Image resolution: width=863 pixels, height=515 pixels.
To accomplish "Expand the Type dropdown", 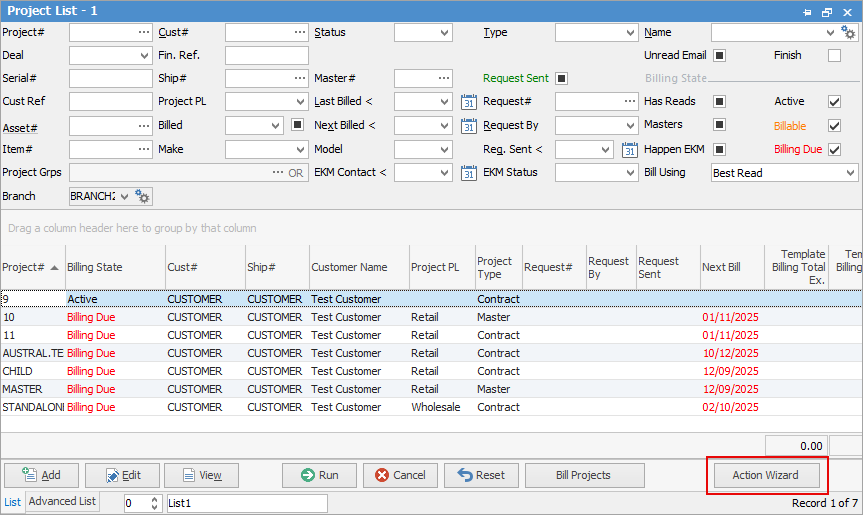I will (631, 33).
